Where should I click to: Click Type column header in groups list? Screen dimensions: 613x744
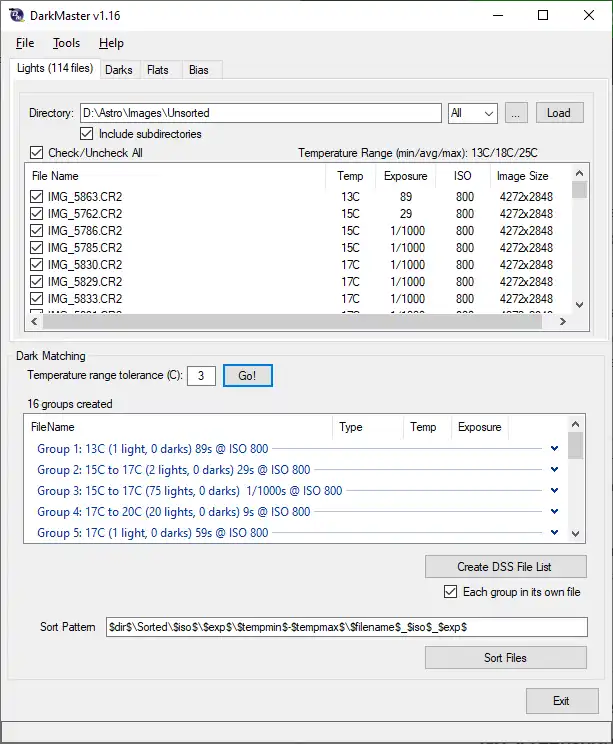[x=368, y=427]
